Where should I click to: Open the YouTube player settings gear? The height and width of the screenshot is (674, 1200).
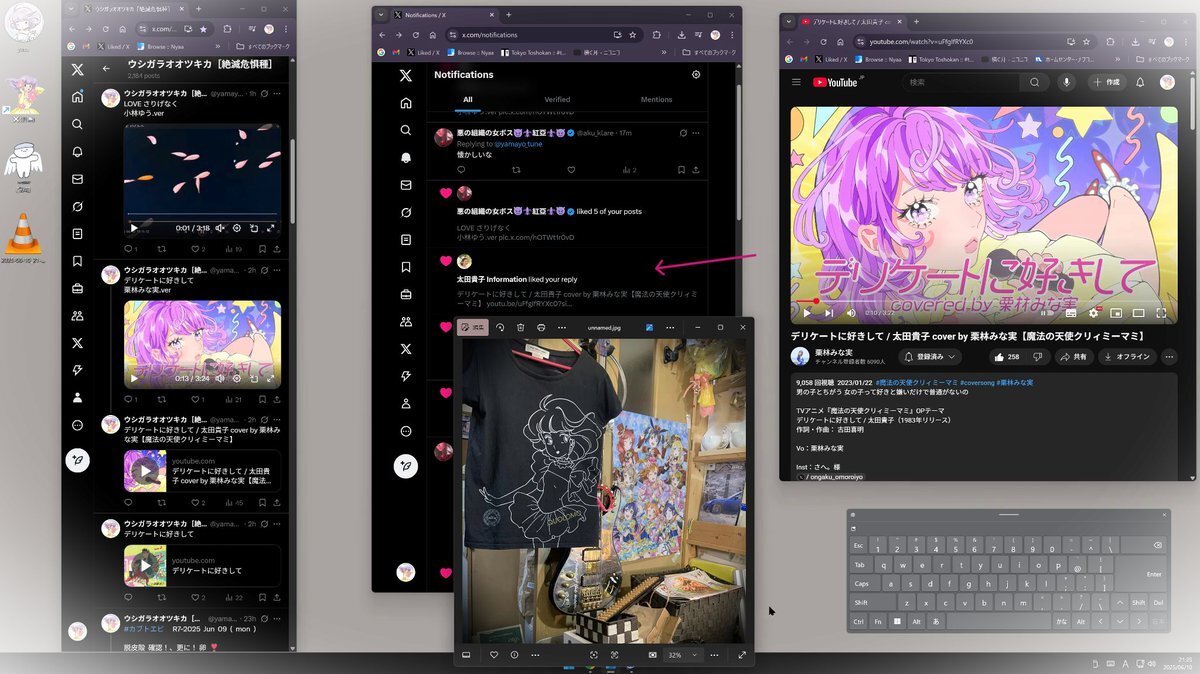(1093, 313)
